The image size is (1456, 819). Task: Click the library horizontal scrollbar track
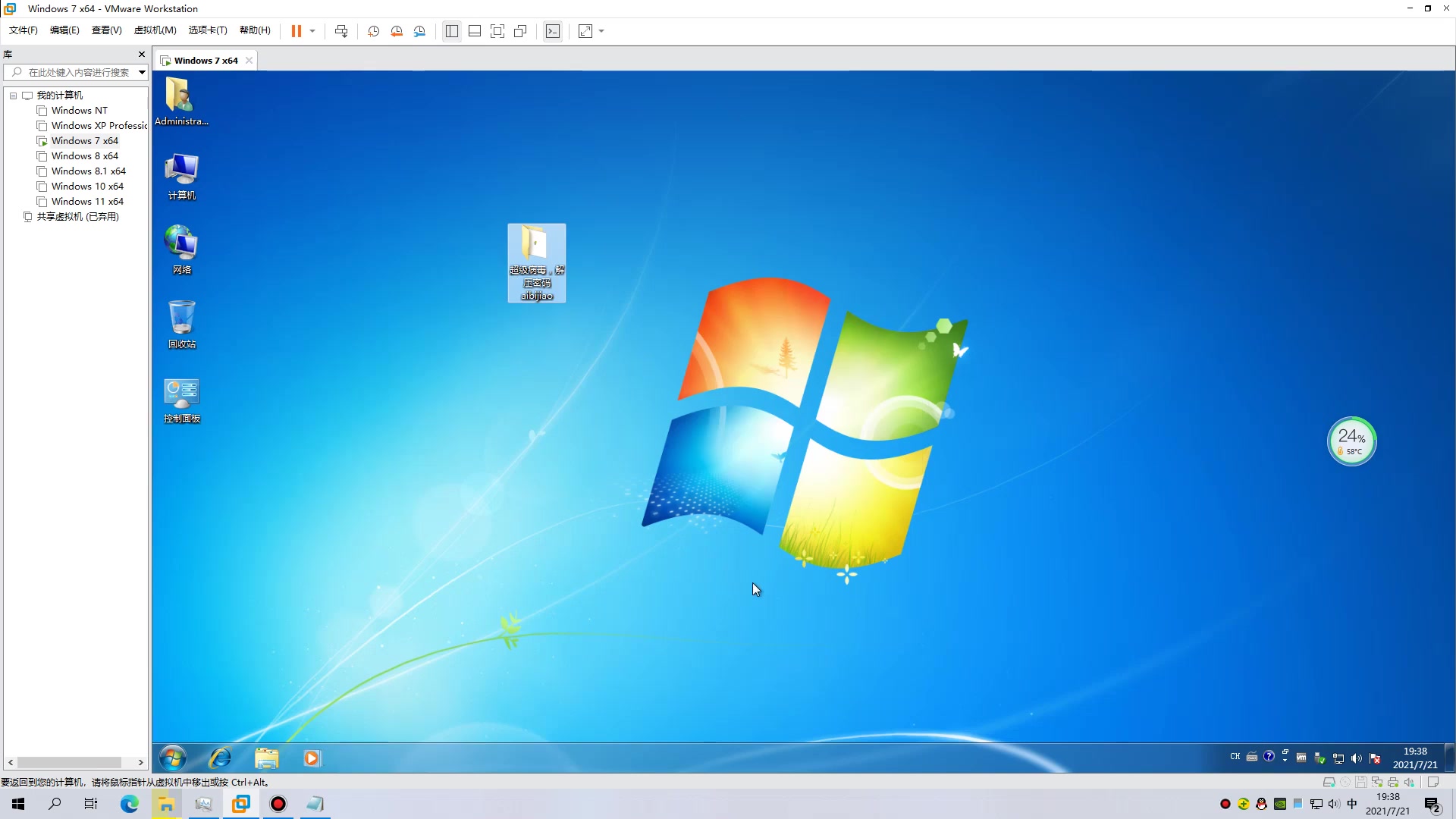tap(76, 762)
